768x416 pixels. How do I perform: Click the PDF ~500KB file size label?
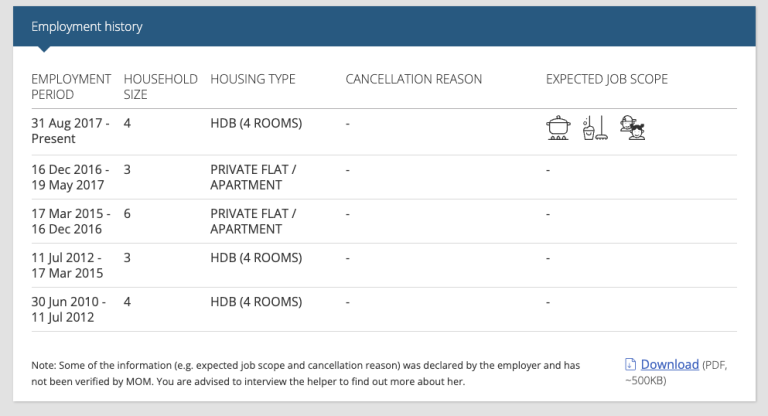[676, 372]
